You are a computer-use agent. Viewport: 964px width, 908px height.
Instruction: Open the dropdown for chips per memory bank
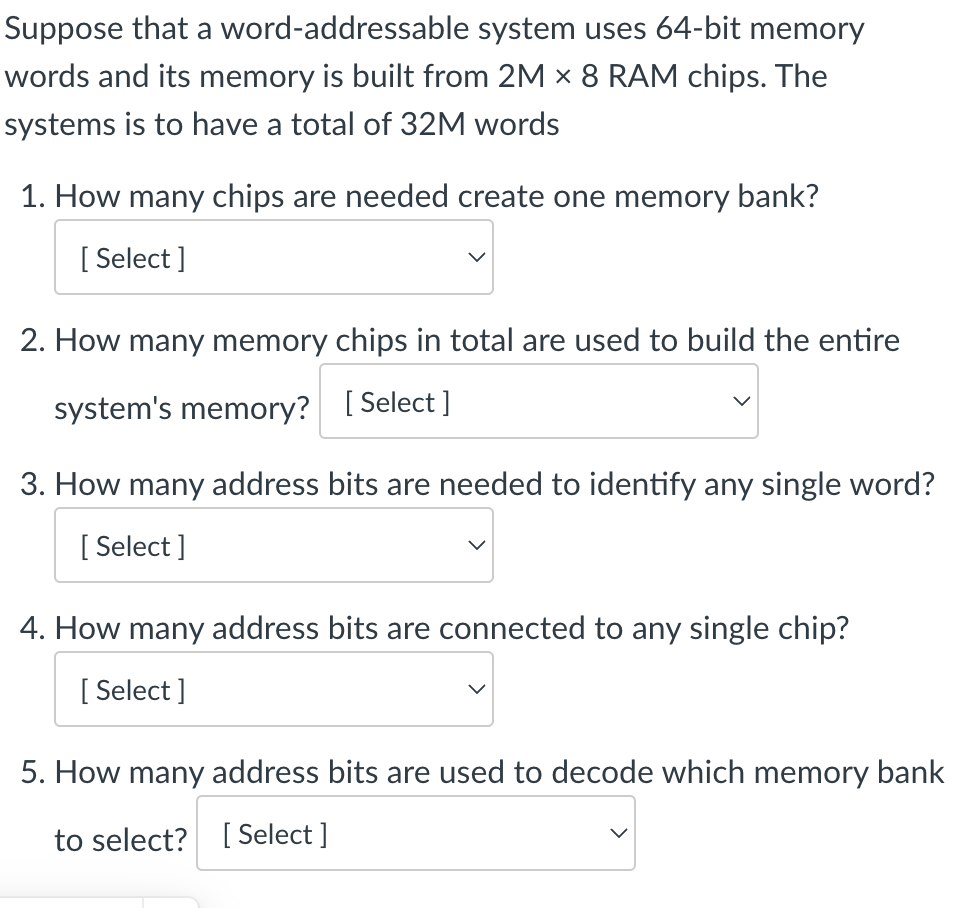click(x=273, y=257)
